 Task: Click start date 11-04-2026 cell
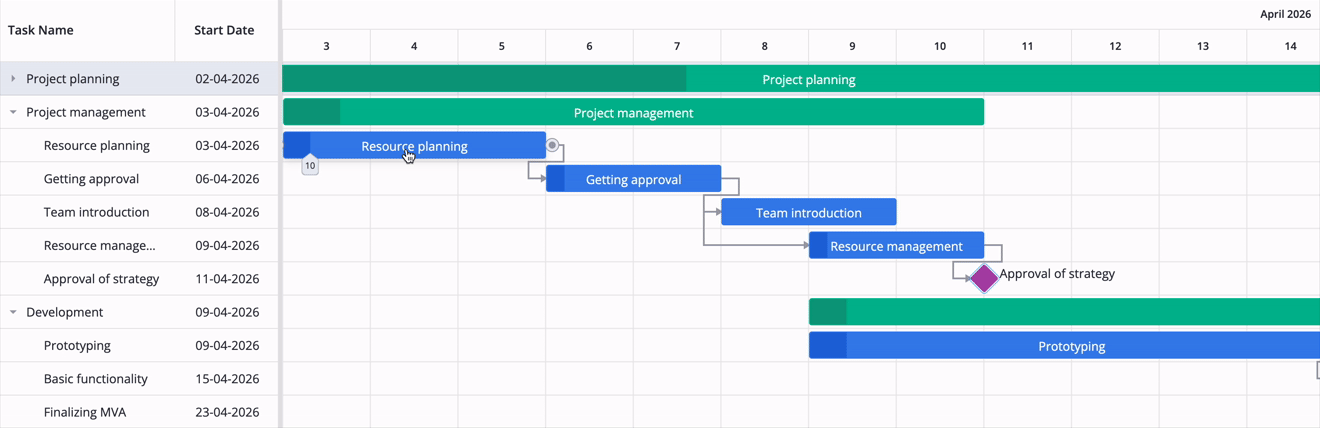coord(227,279)
